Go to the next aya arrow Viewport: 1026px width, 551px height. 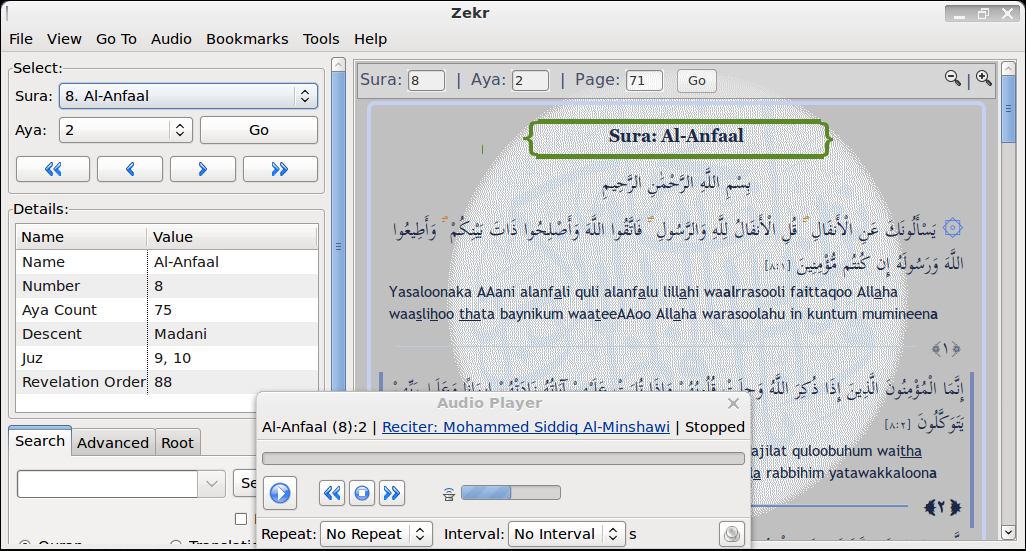pyautogui.click(x=203, y=169)
